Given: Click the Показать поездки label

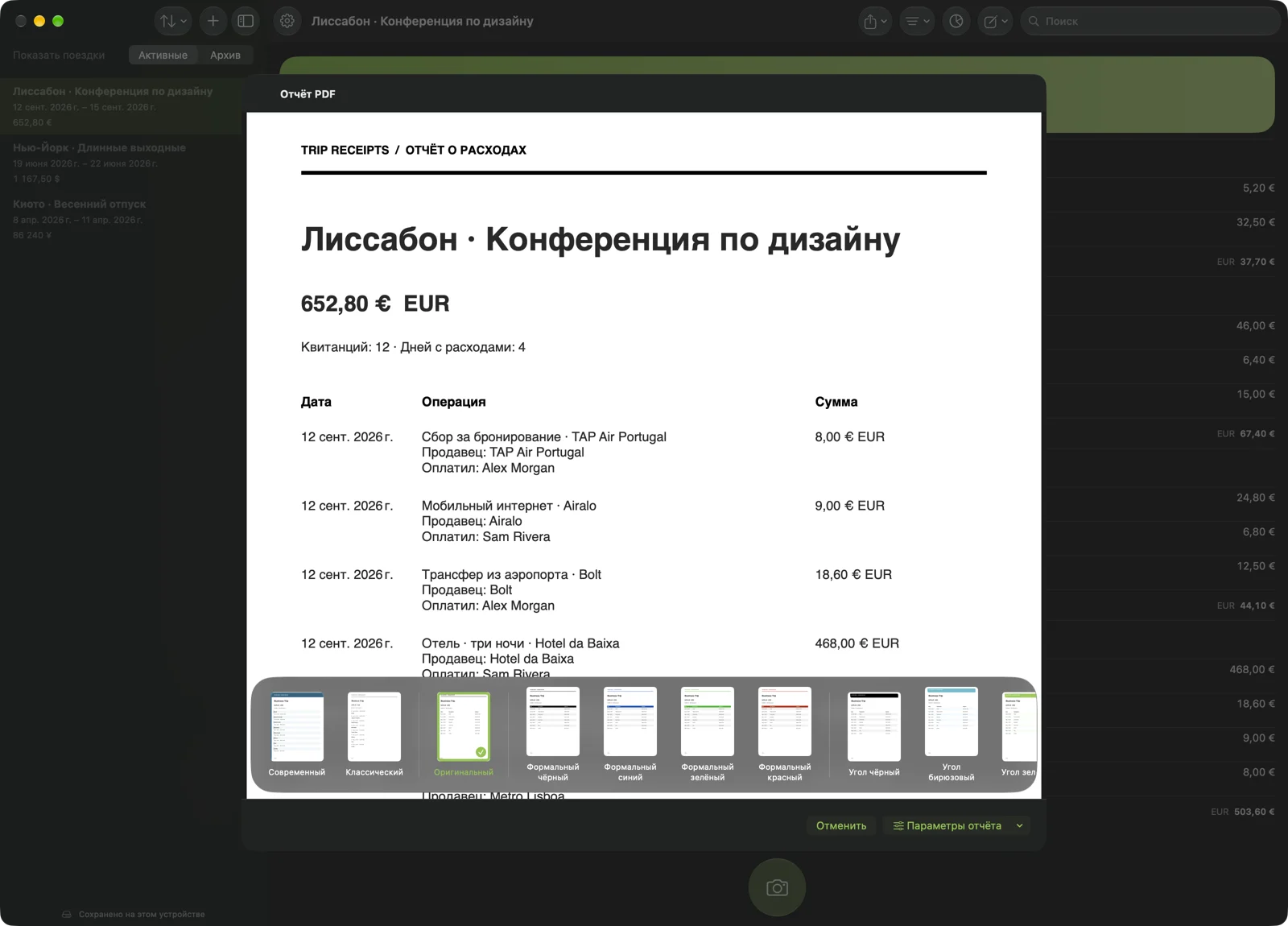Looking at the screenshot, I should pyautogui.click(x=59, y=55).
